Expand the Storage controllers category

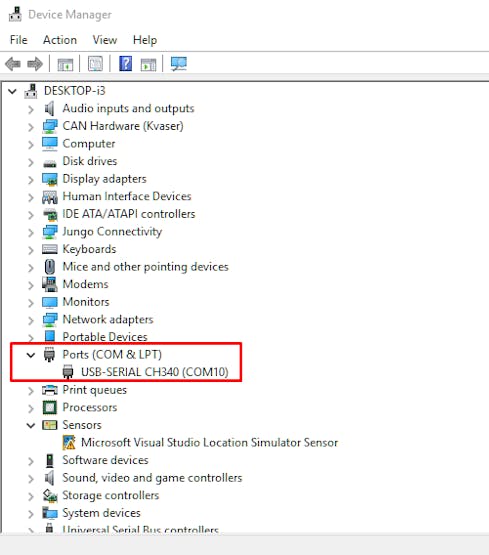(31, 496)
